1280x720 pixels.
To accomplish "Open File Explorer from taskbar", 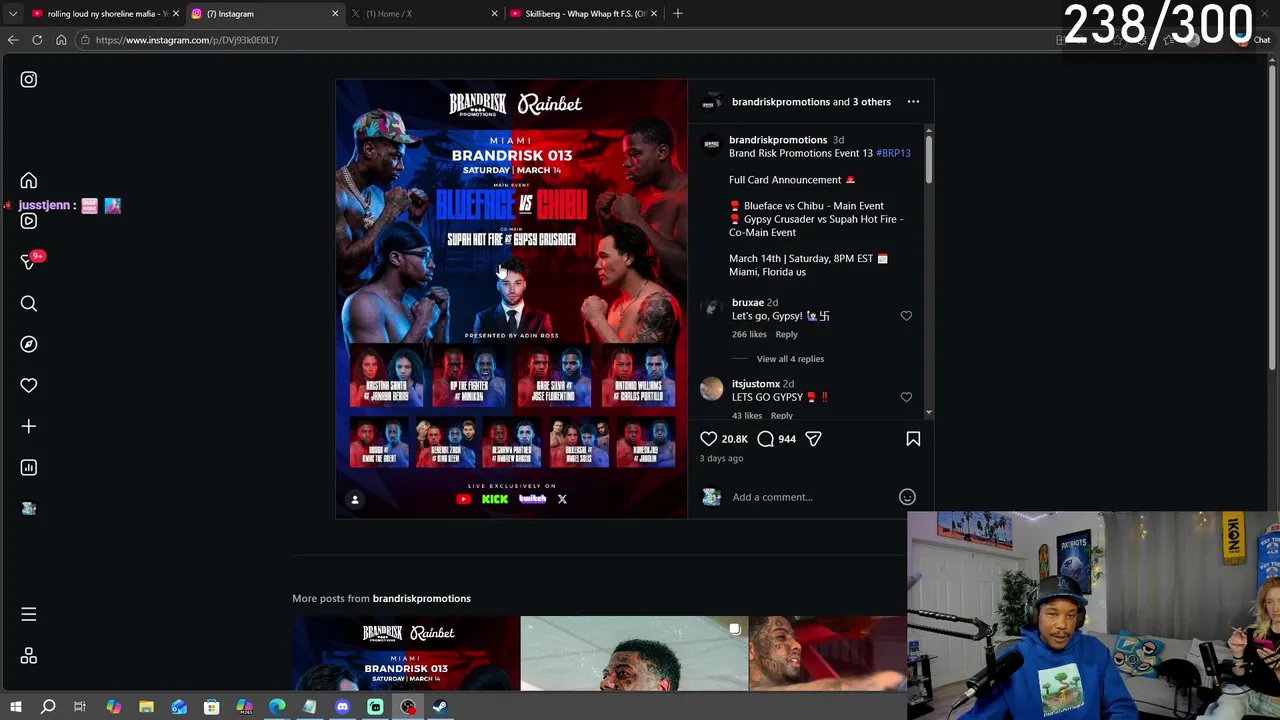I will [146, 707].
